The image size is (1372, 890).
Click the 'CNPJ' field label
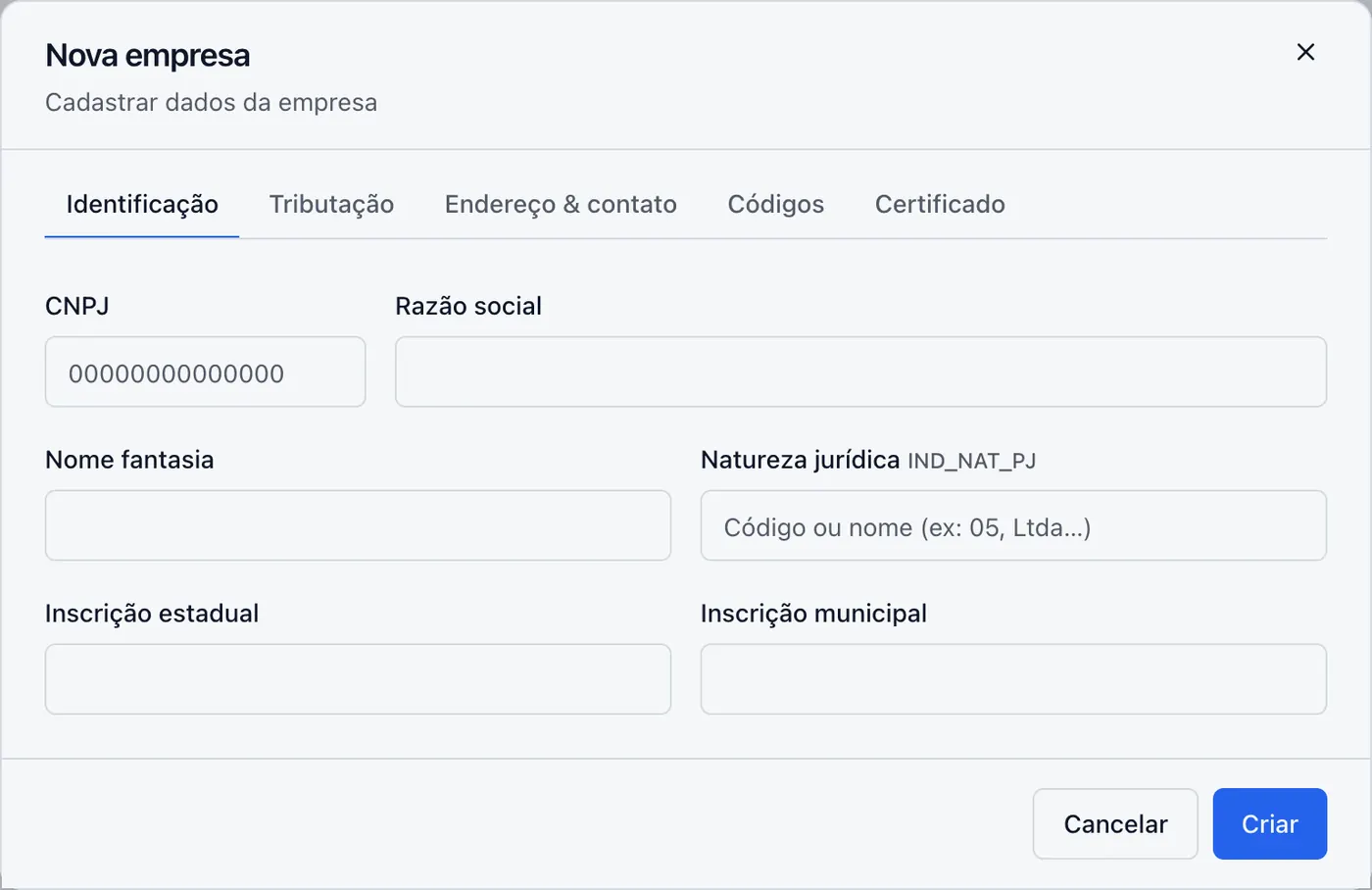click(x=77, y=306)
